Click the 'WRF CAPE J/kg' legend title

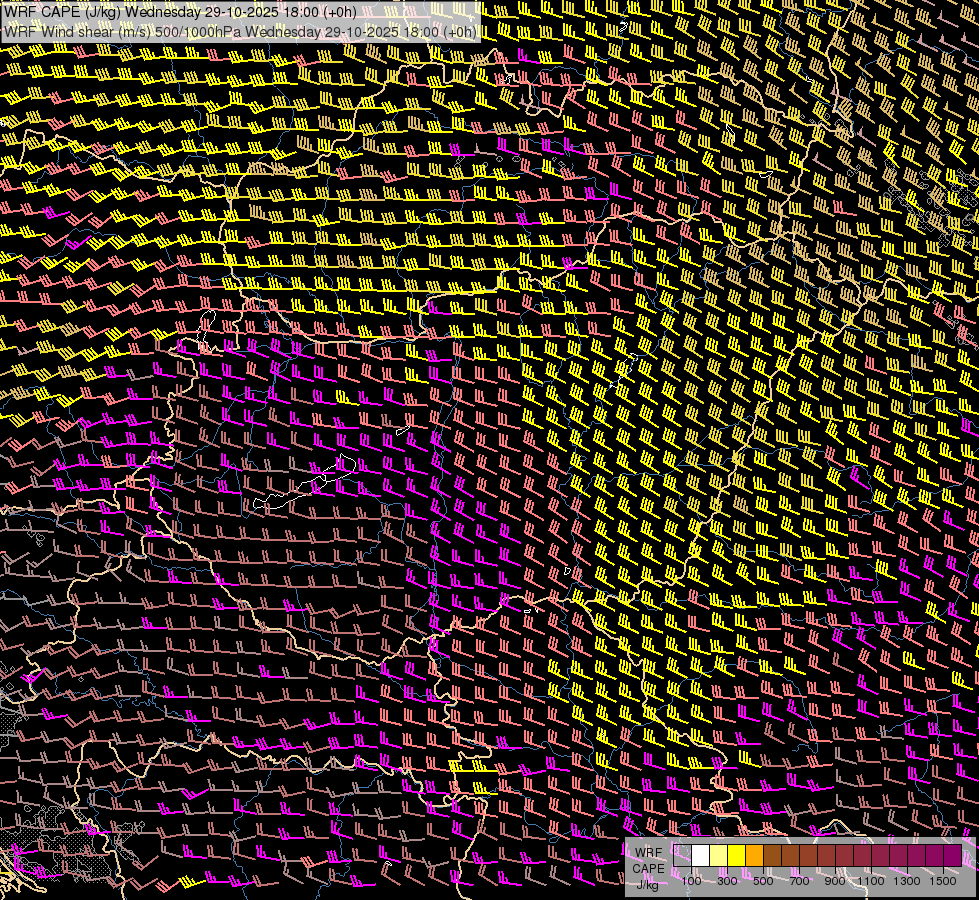coord(648,868)
